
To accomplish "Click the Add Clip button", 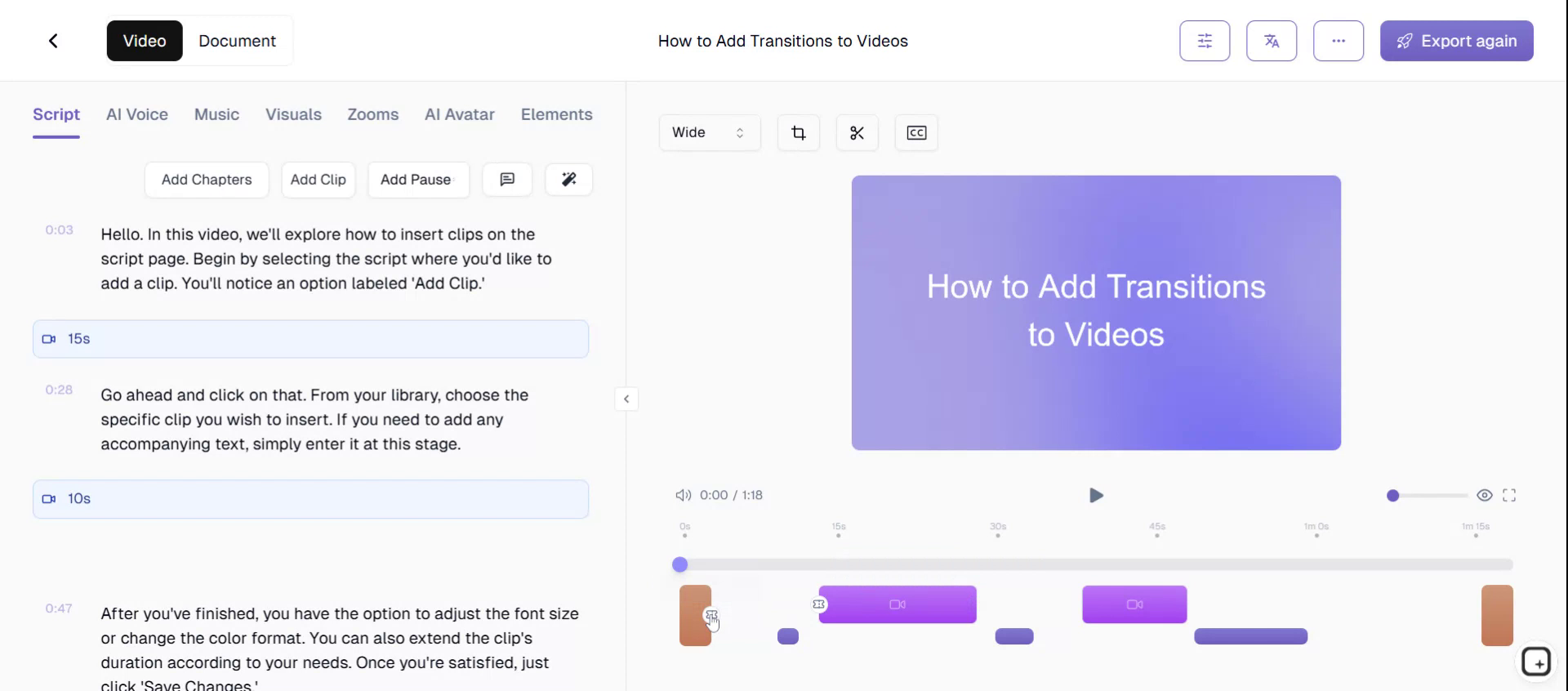I will coord(318,180).
